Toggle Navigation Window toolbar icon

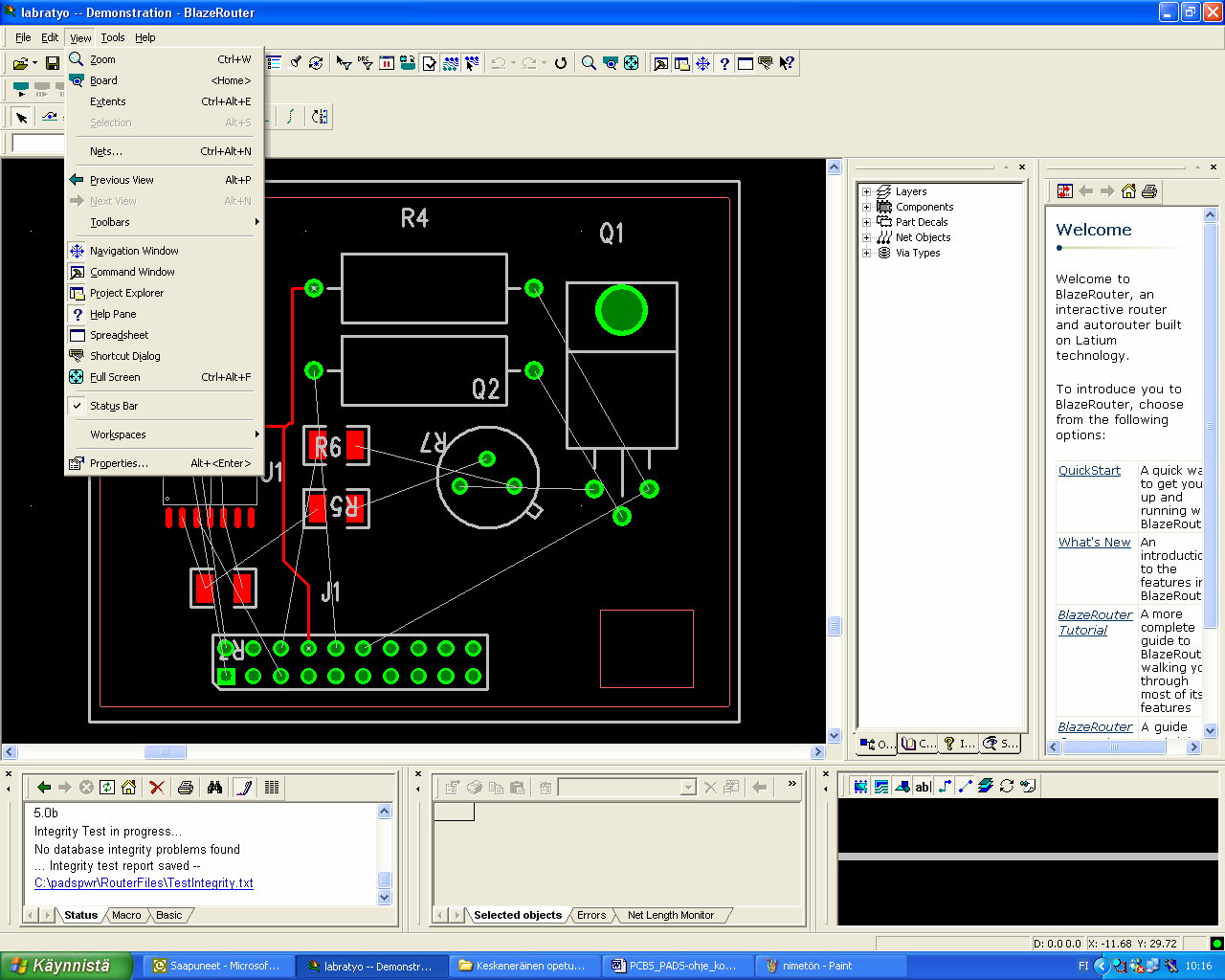[702, 63]
